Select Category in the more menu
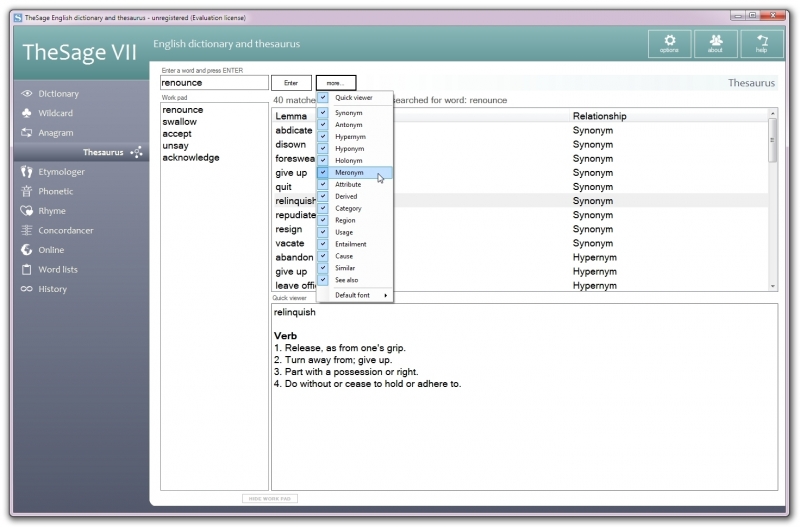 (x=355, y=208)
